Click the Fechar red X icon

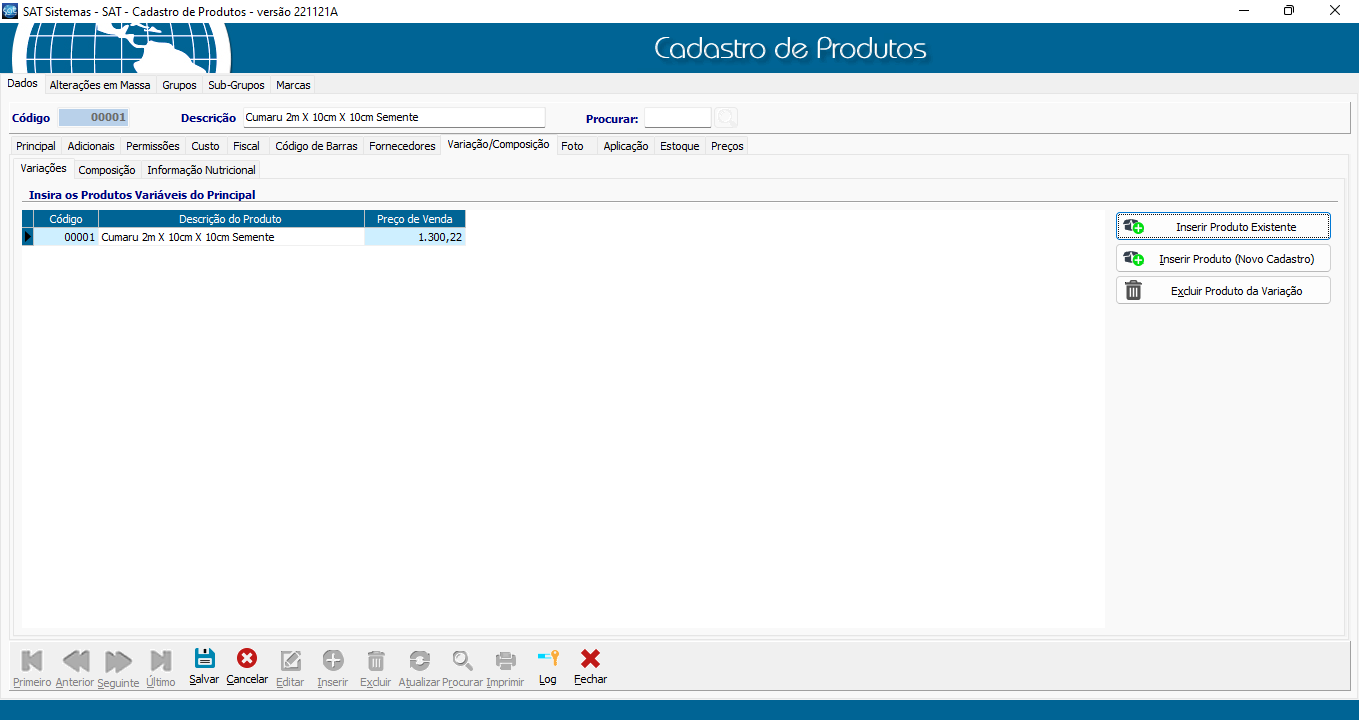[x=590, y=660]
